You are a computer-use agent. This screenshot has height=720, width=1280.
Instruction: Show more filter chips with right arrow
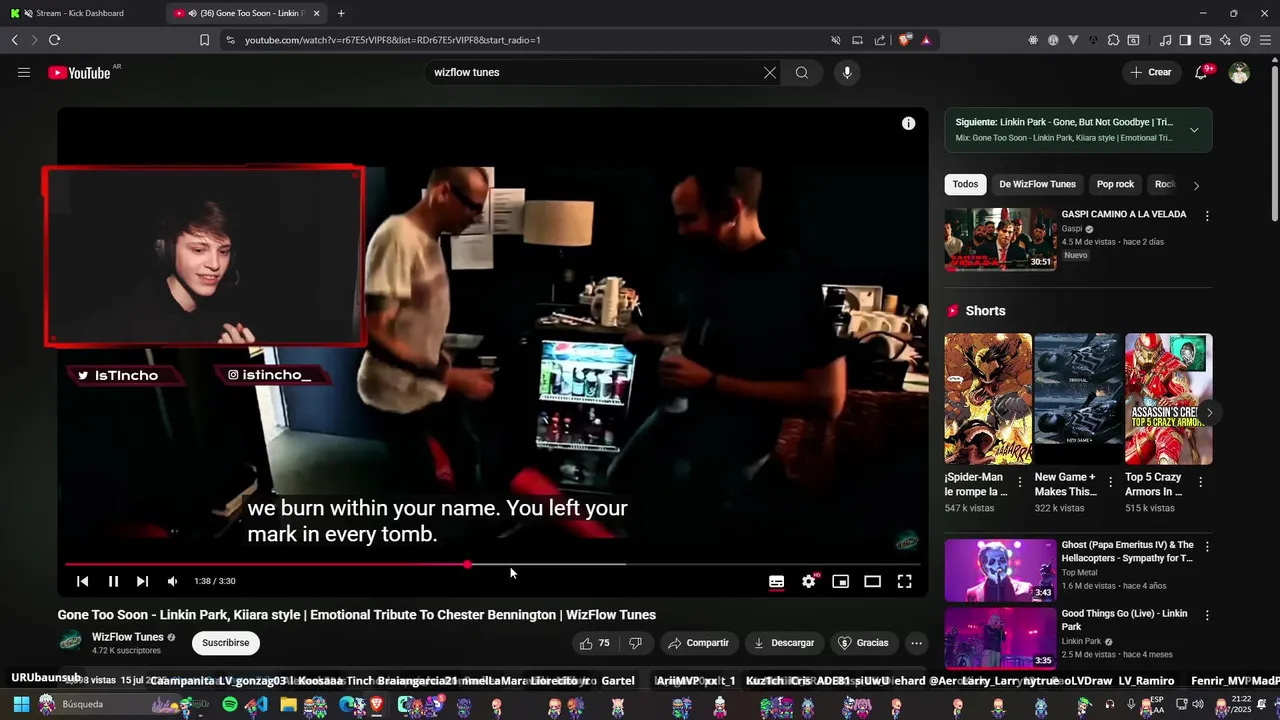[x=1196, y=185]
